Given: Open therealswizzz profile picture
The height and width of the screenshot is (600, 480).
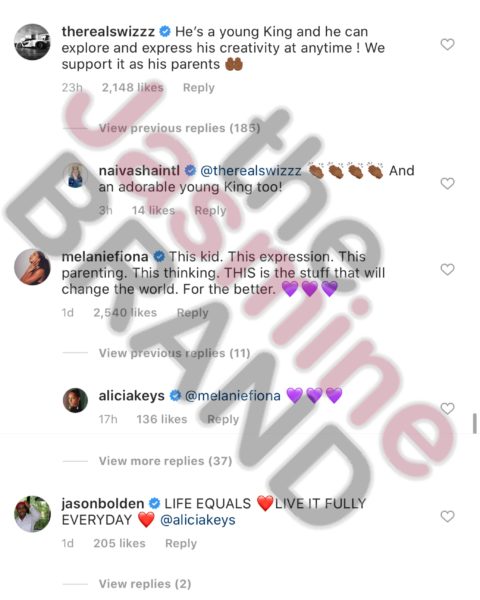Looking at the screenshot, I should coord(32,42).
